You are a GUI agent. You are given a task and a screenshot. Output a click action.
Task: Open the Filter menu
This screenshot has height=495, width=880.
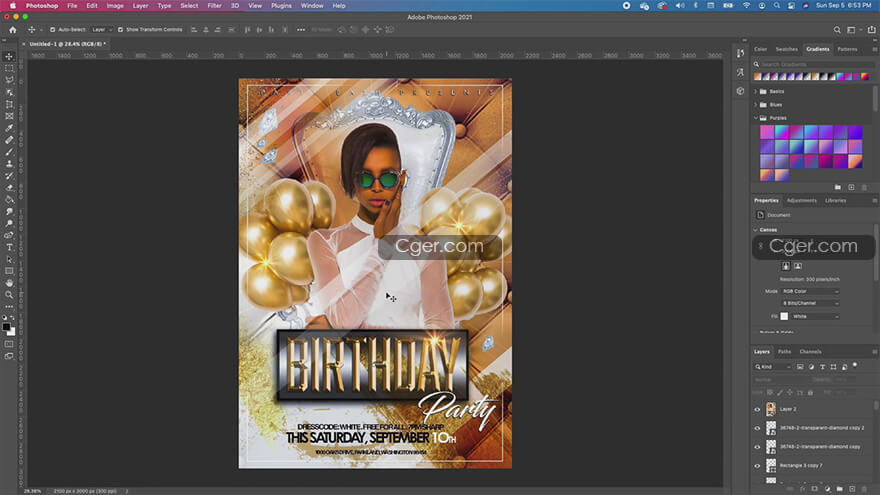[x=214, y=6]
